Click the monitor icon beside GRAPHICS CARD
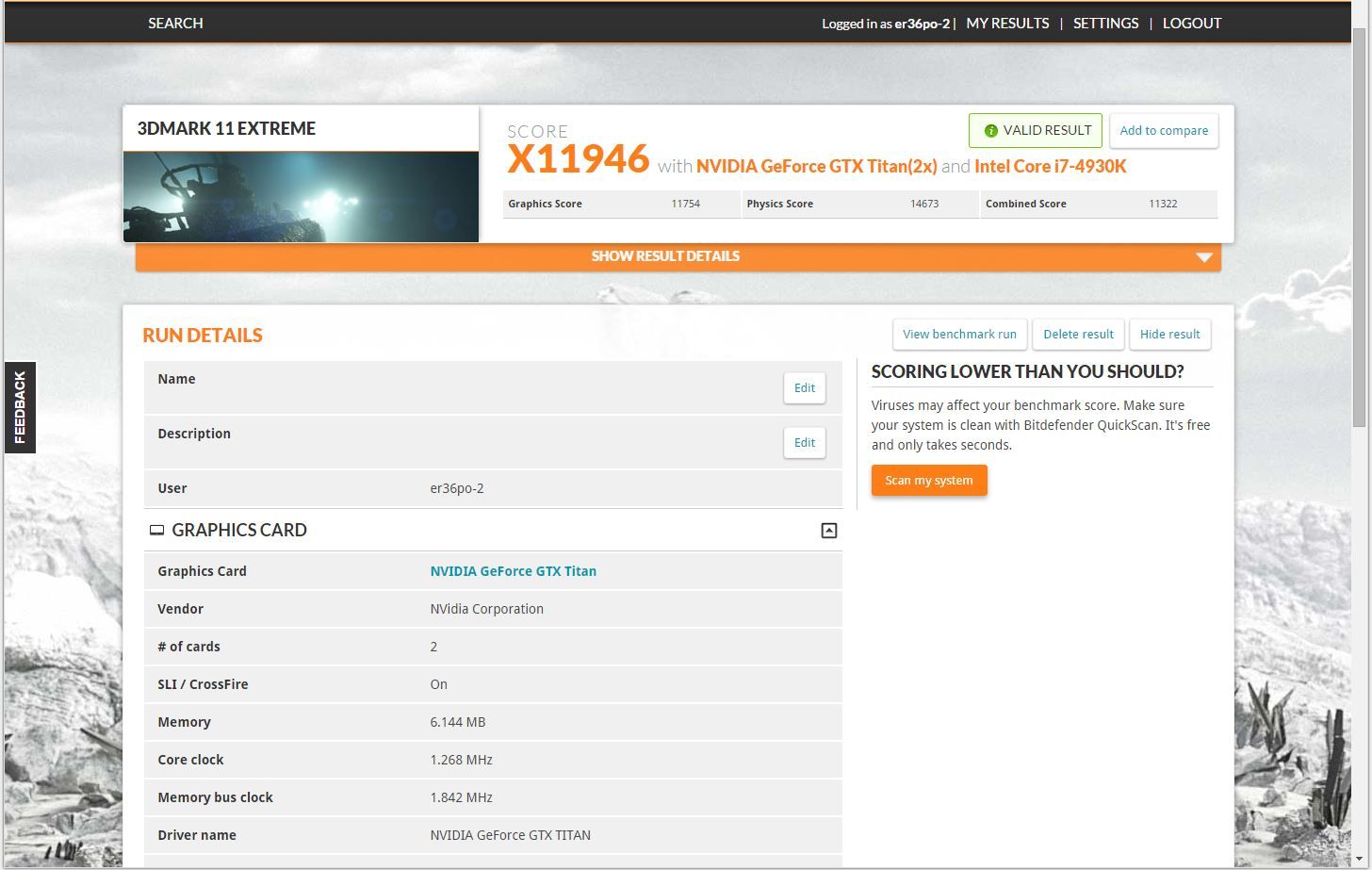Screen dimensions: 1372x870 (x=156, y=531)
